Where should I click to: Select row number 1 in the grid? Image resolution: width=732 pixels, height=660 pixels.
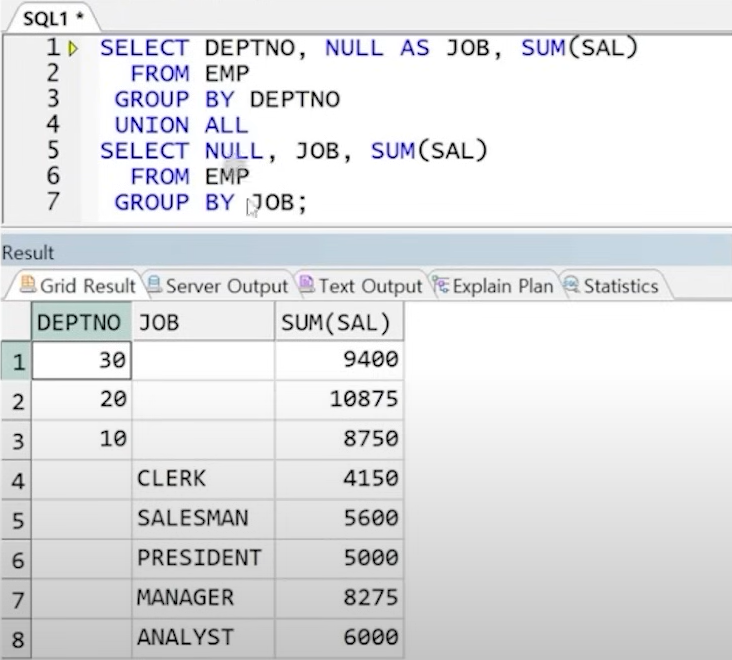(x=16, y=361)
